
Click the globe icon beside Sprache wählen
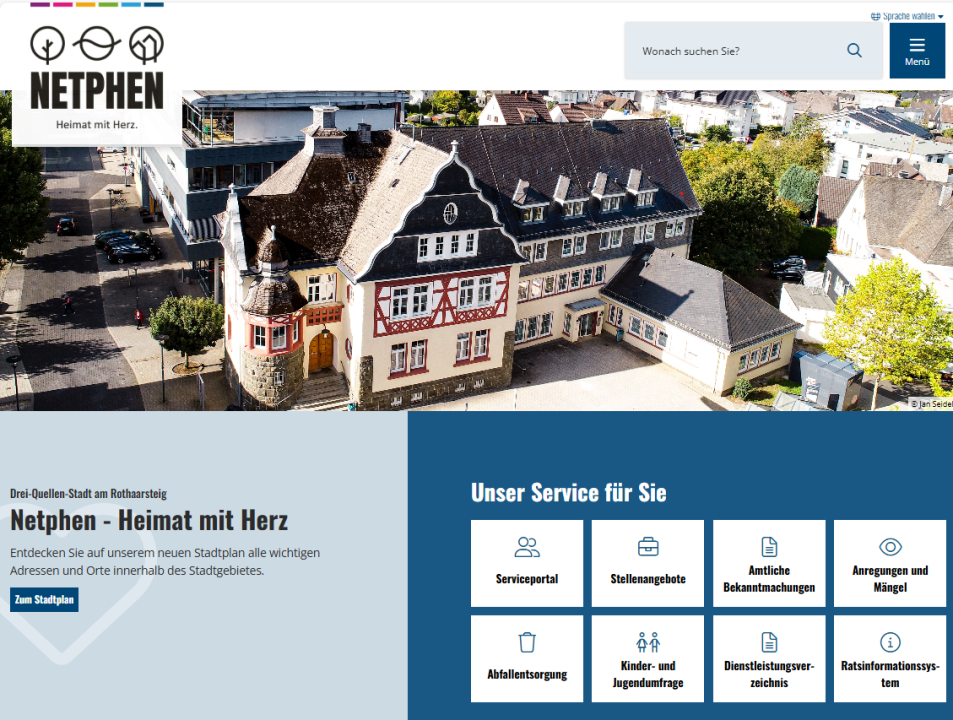pyautogui.click(x=875, y=16)
